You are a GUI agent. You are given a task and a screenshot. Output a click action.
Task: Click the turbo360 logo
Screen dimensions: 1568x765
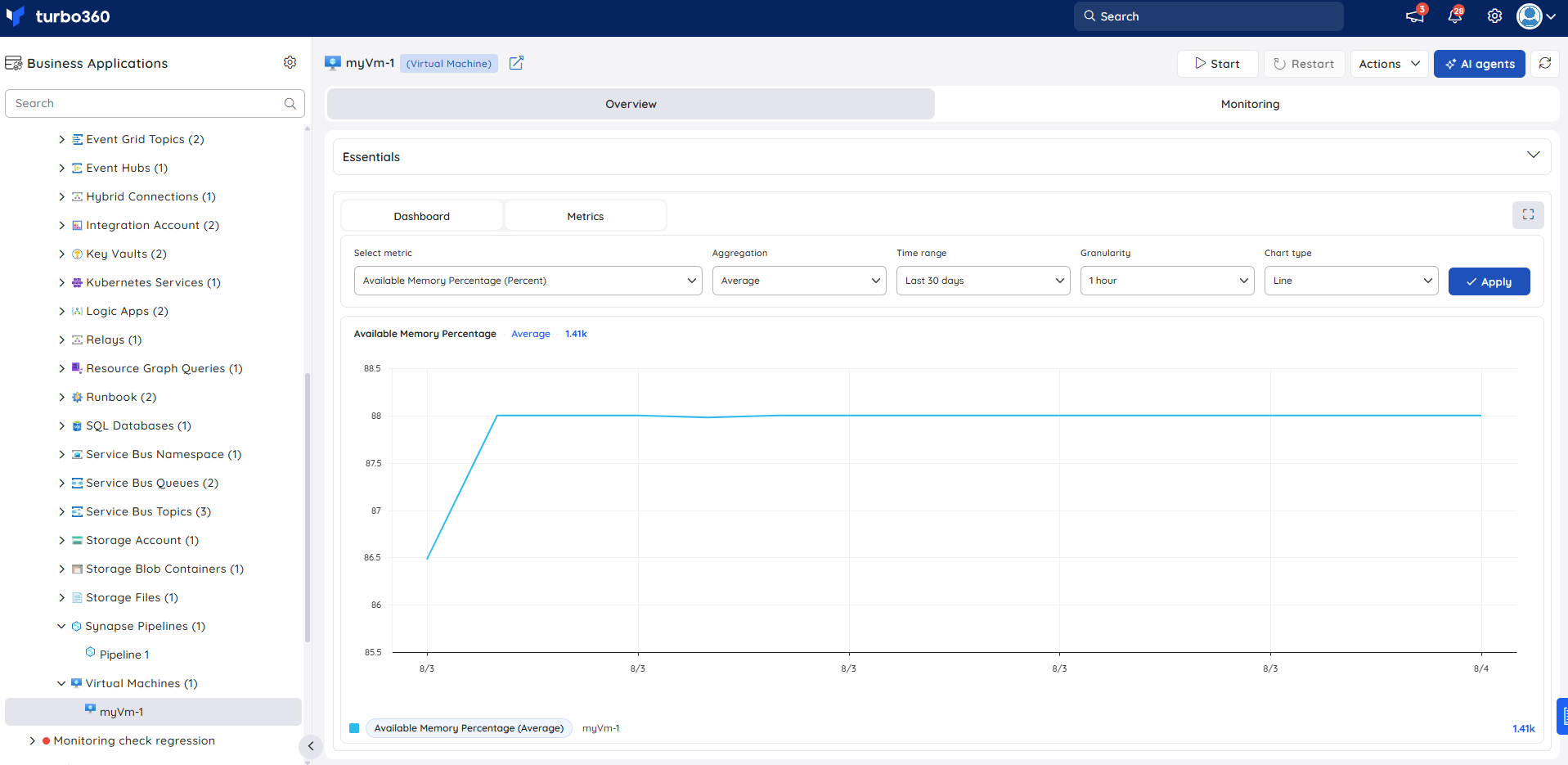pyautogui.click(x=57, y=16)
